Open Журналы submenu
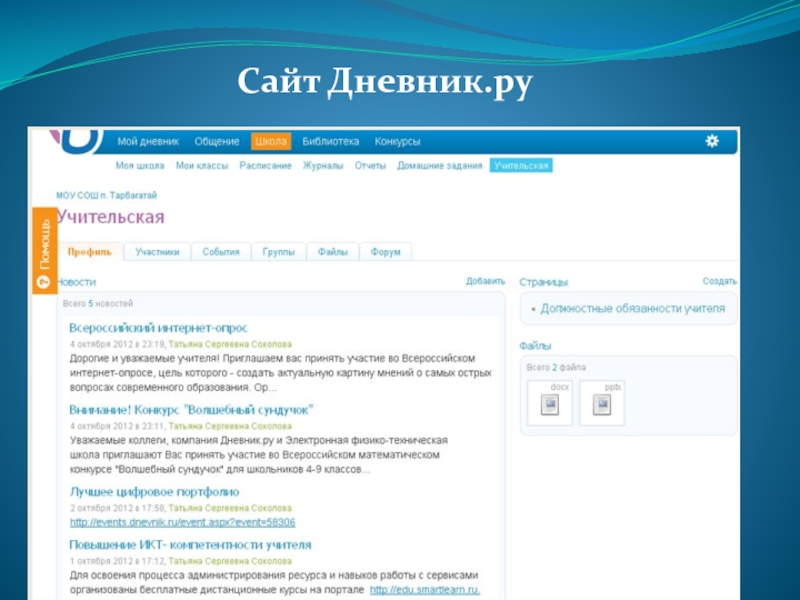Viewport: 800px width, 600px height. coord(323,165)
